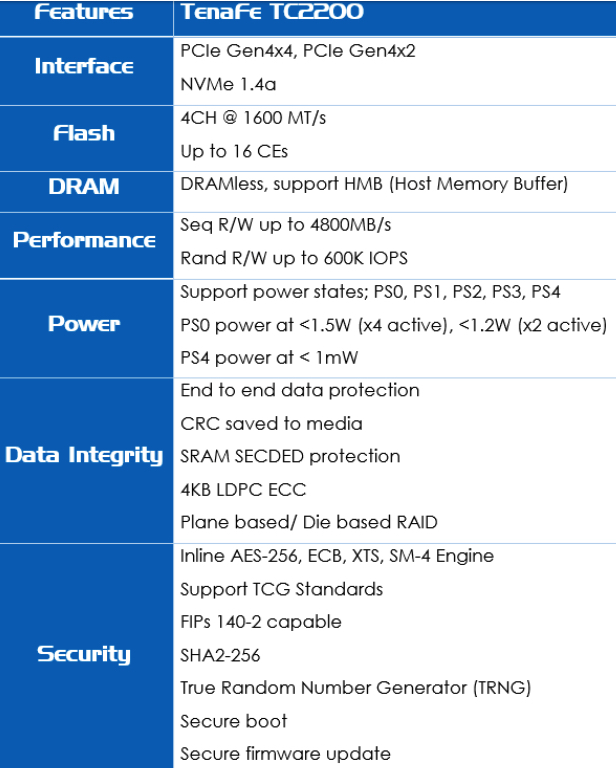The image size is (616, 768).
Task: Click the SHA2-256 line
Action: pyautogui.click(x=220, y=655)
